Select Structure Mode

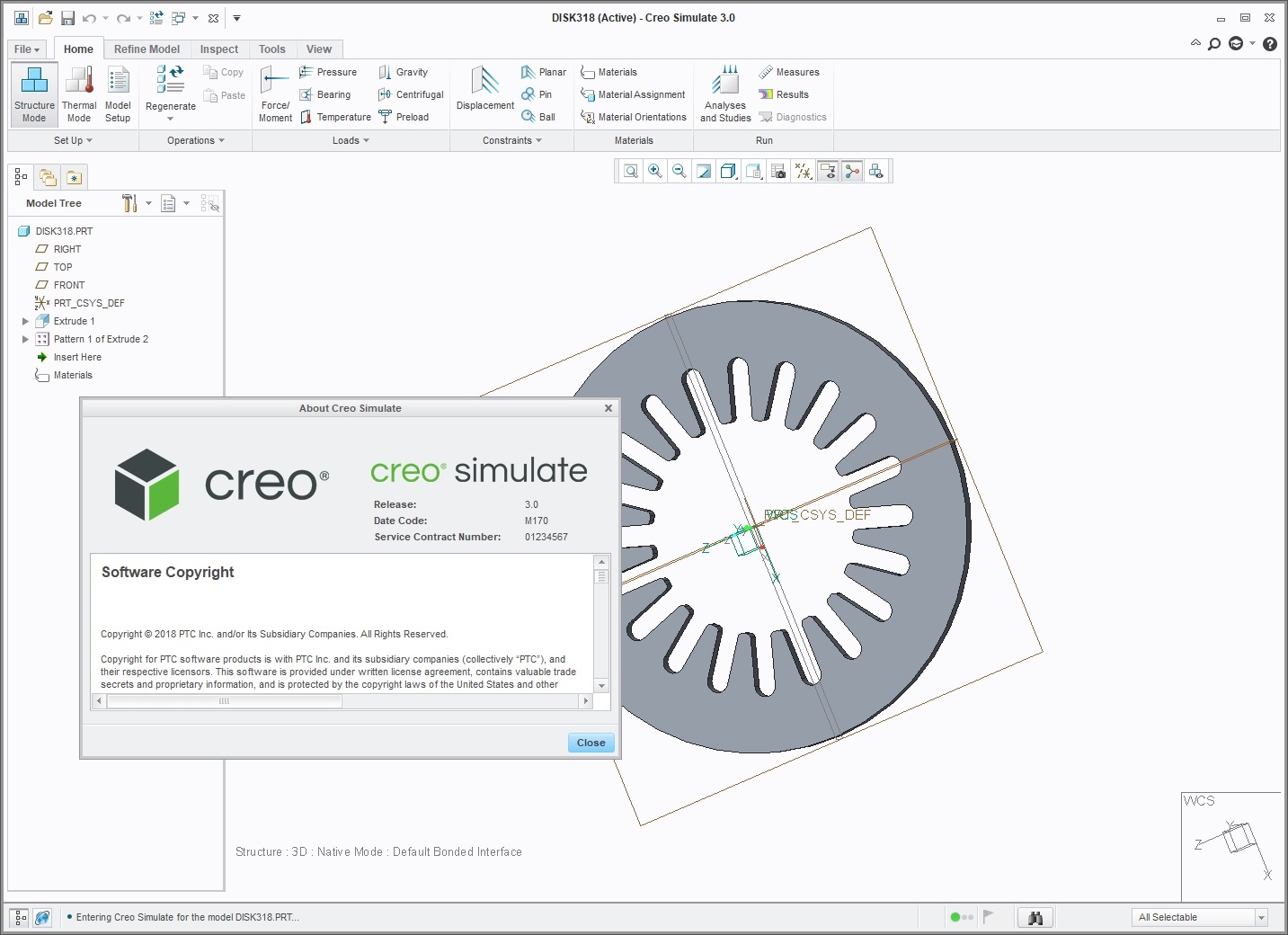(34, 94)
